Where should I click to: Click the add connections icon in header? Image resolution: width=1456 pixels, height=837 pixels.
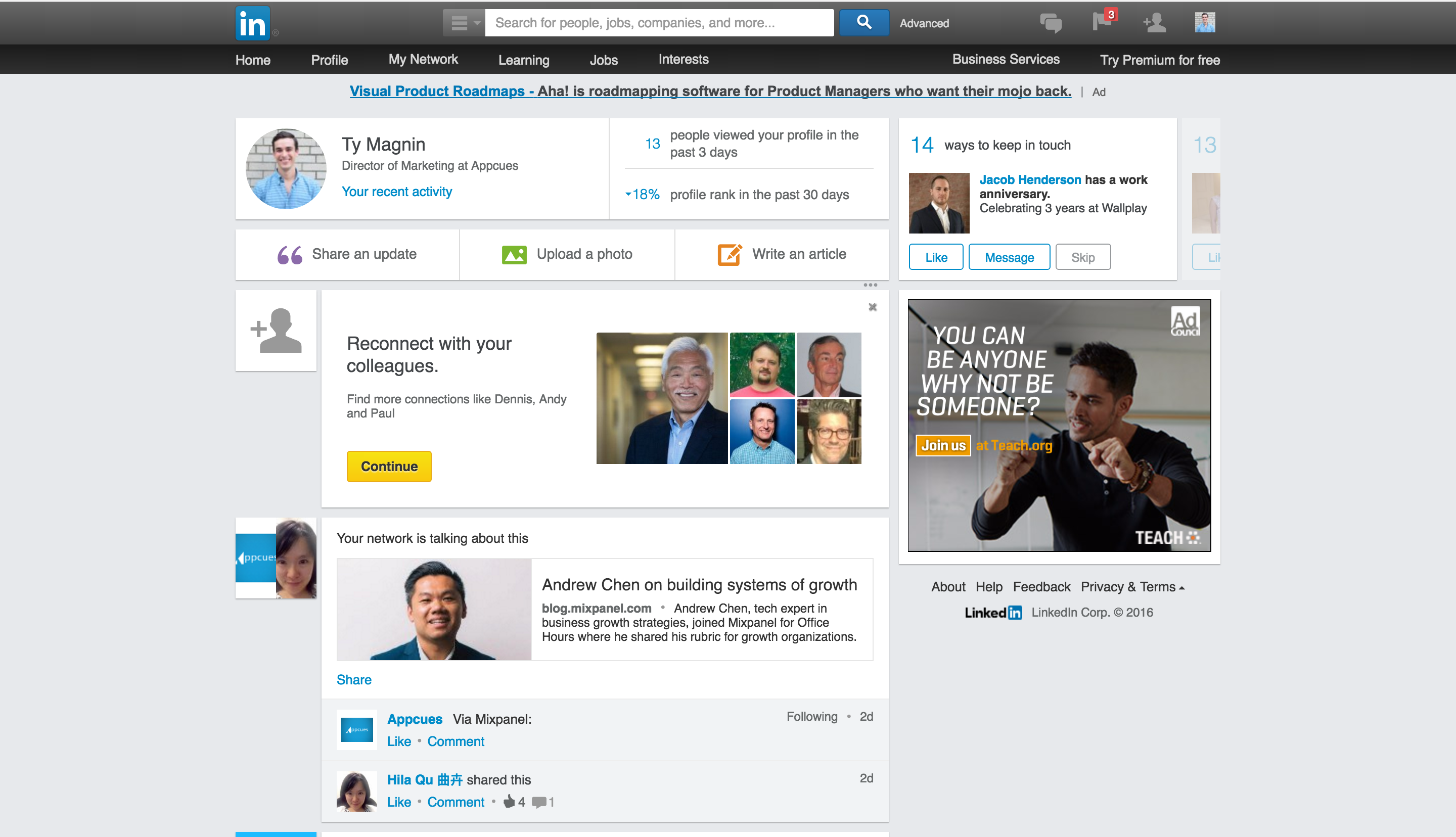click(1154, 23)
